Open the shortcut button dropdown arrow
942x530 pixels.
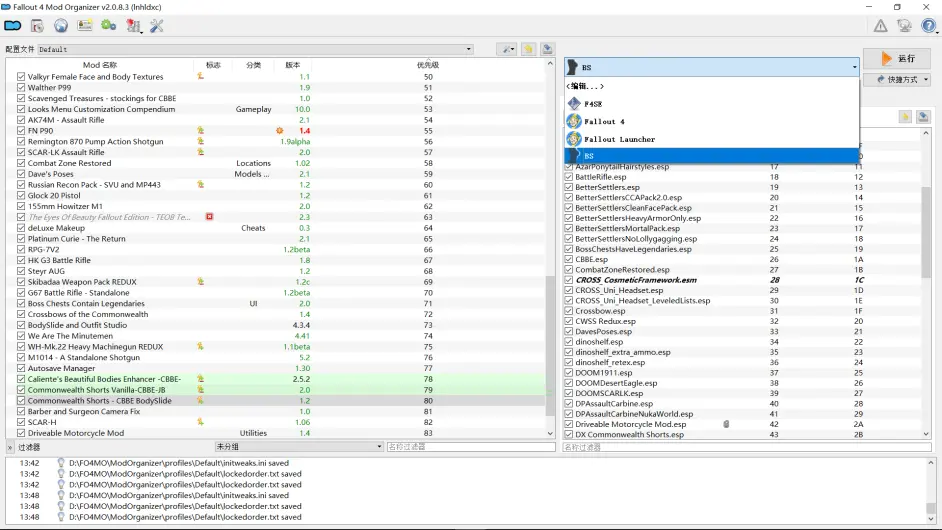pyautogui.click(x=926, y=79)
